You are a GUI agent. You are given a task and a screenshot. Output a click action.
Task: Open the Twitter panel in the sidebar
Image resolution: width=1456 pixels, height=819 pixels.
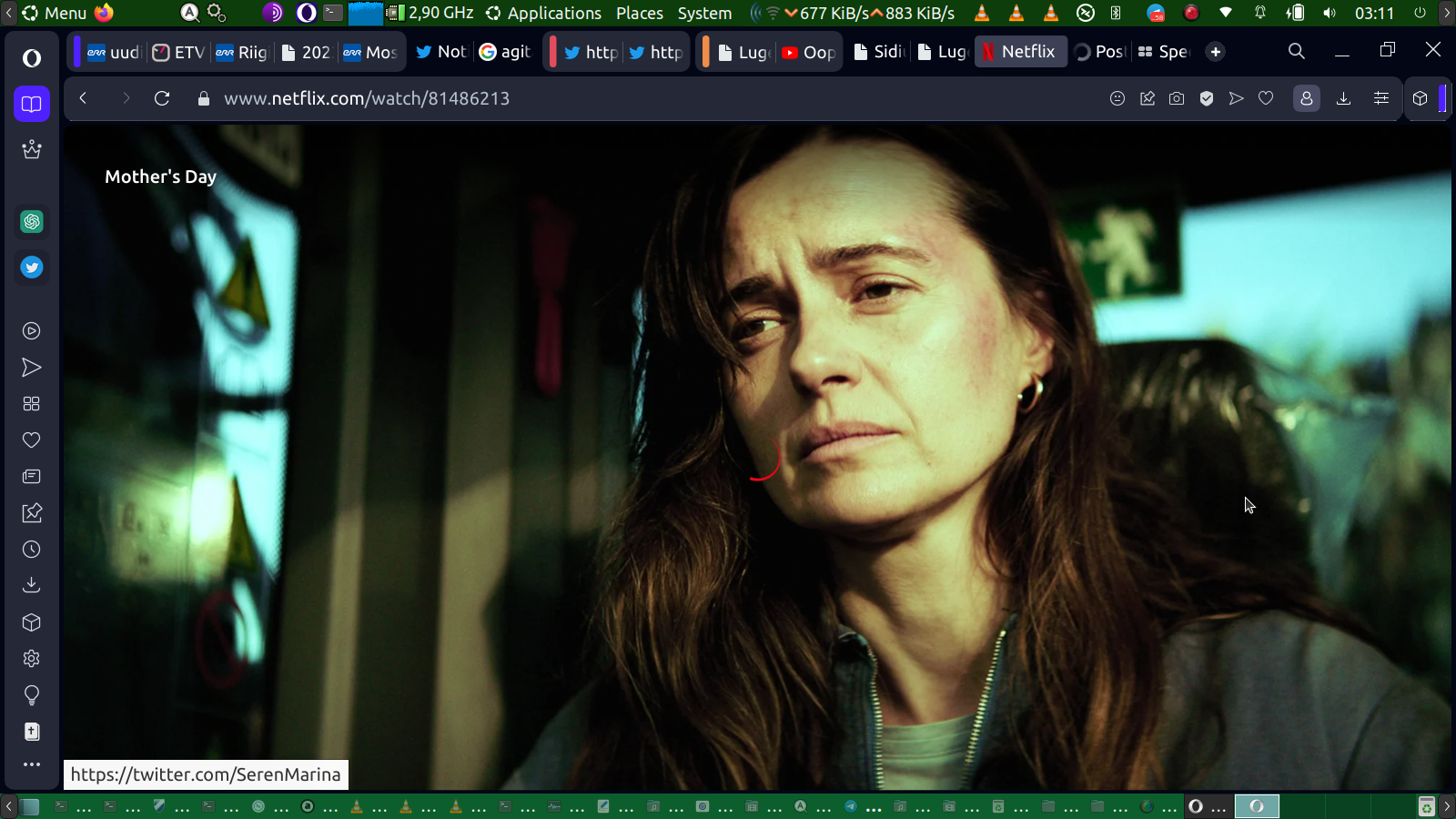click(32, 268)
